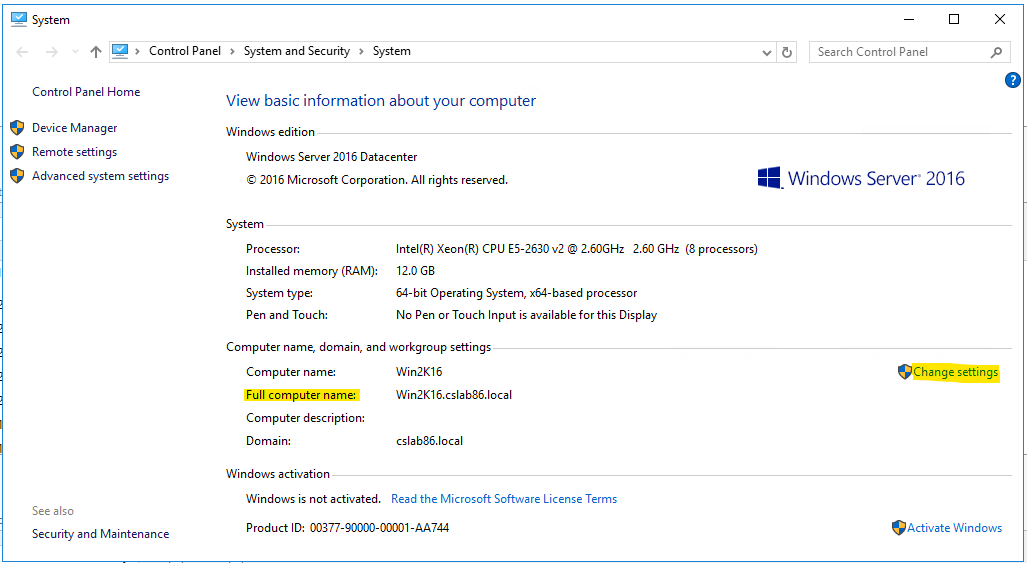
Task: Open Security and Maintenance link
Action: coord(100,534)
